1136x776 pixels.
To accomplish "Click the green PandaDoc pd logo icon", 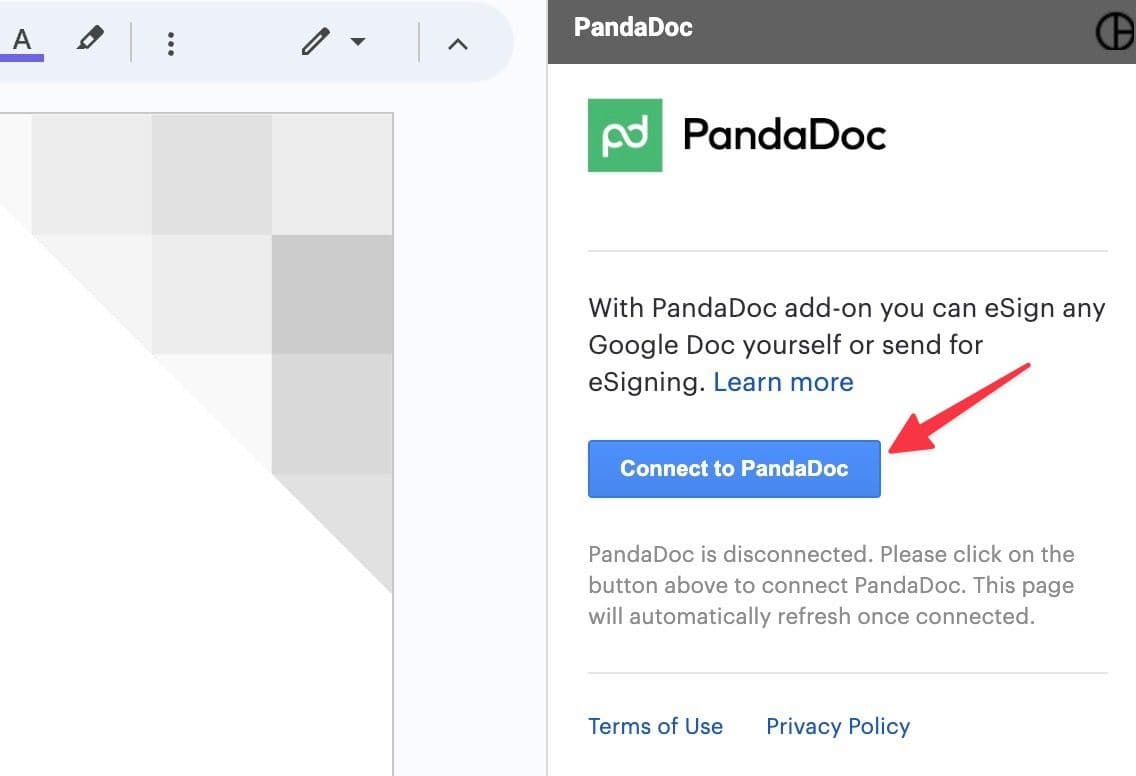I will point(625,135).
